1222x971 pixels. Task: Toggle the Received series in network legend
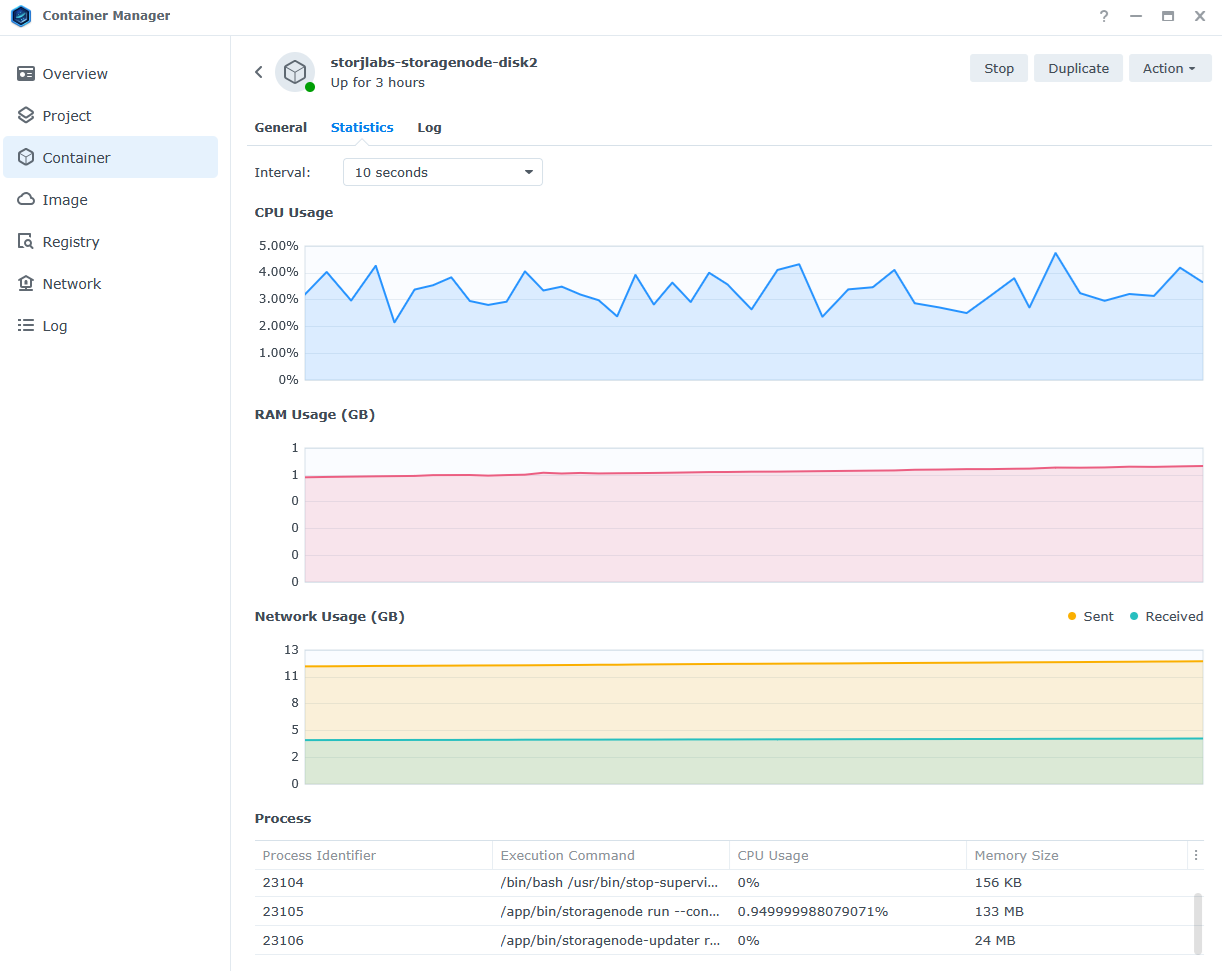pyautogui.click(x=1166, y=617)
